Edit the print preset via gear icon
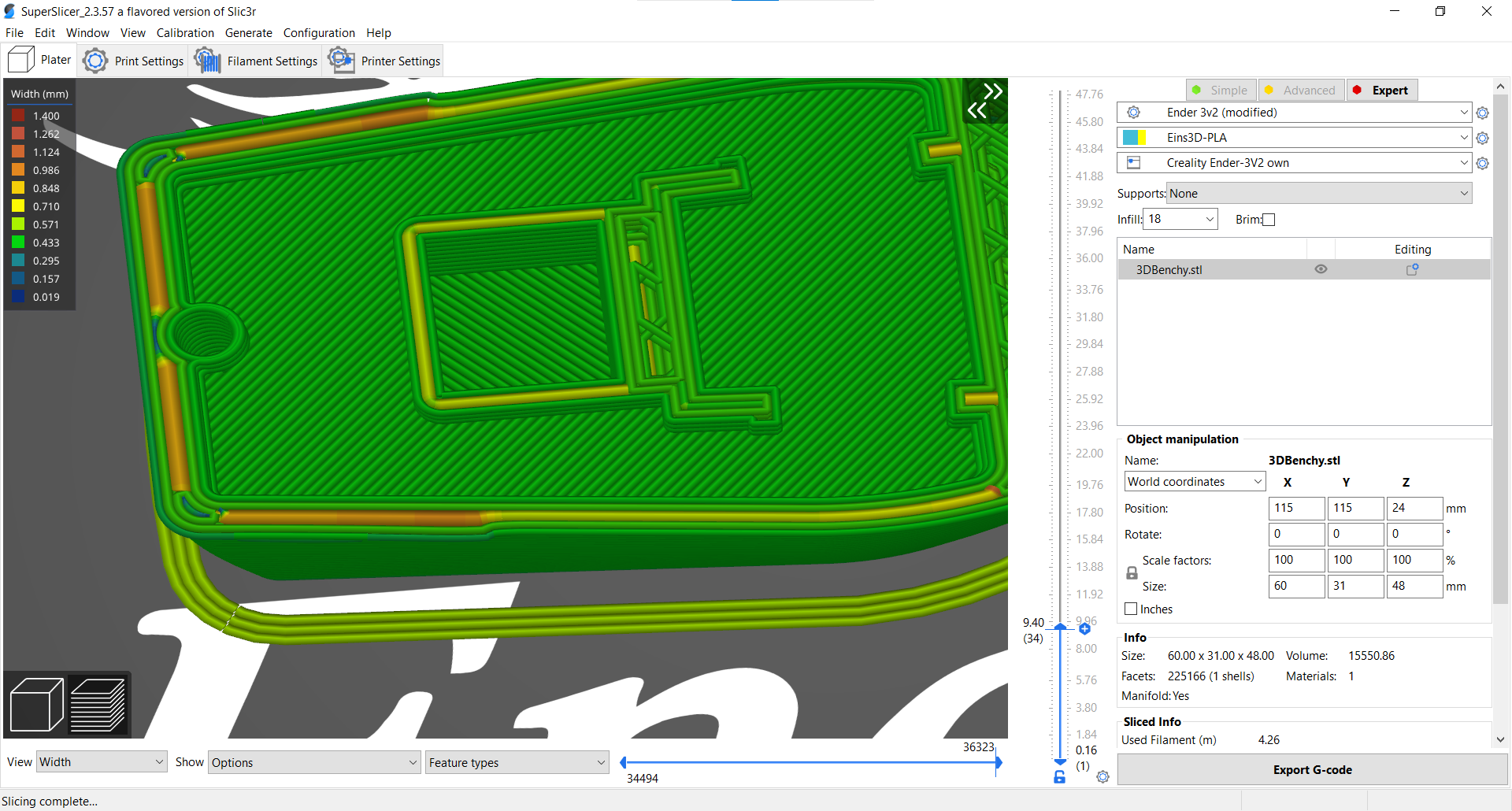 click(x=1482, y=113)
